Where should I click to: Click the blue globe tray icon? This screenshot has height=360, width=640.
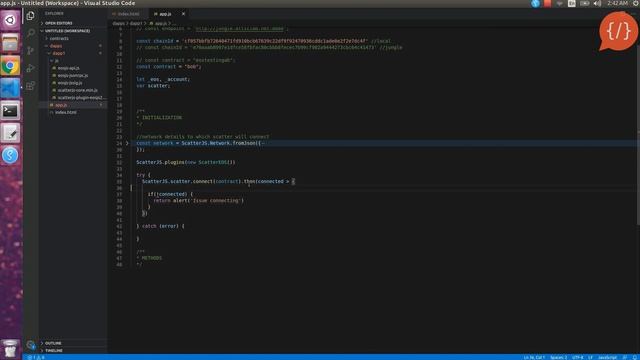click(535, 3)
